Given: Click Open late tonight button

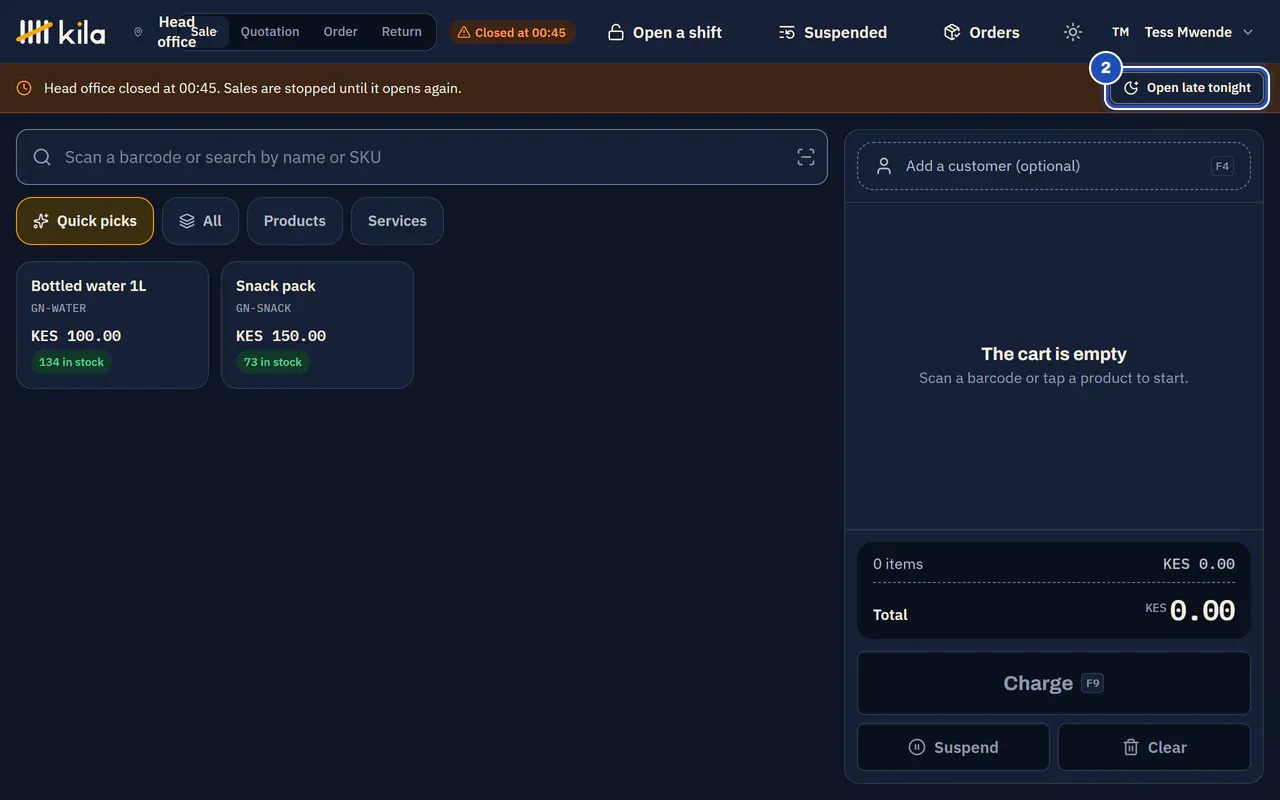Looking at the screenshot, I should click(x=1188, y=88).
